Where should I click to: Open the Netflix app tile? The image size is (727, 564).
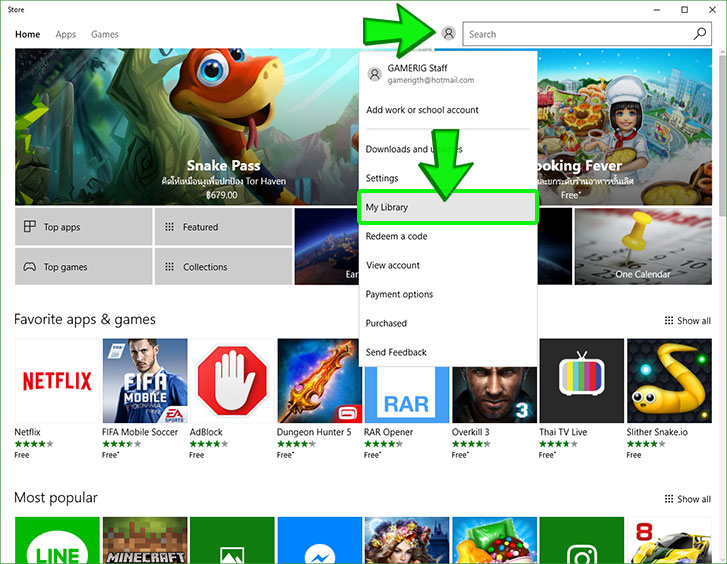click(x=57, y=381)
